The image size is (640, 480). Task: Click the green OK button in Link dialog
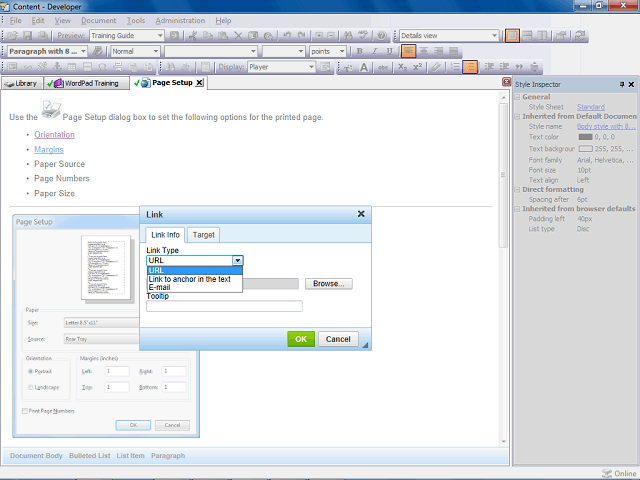[x=301, y=339]
